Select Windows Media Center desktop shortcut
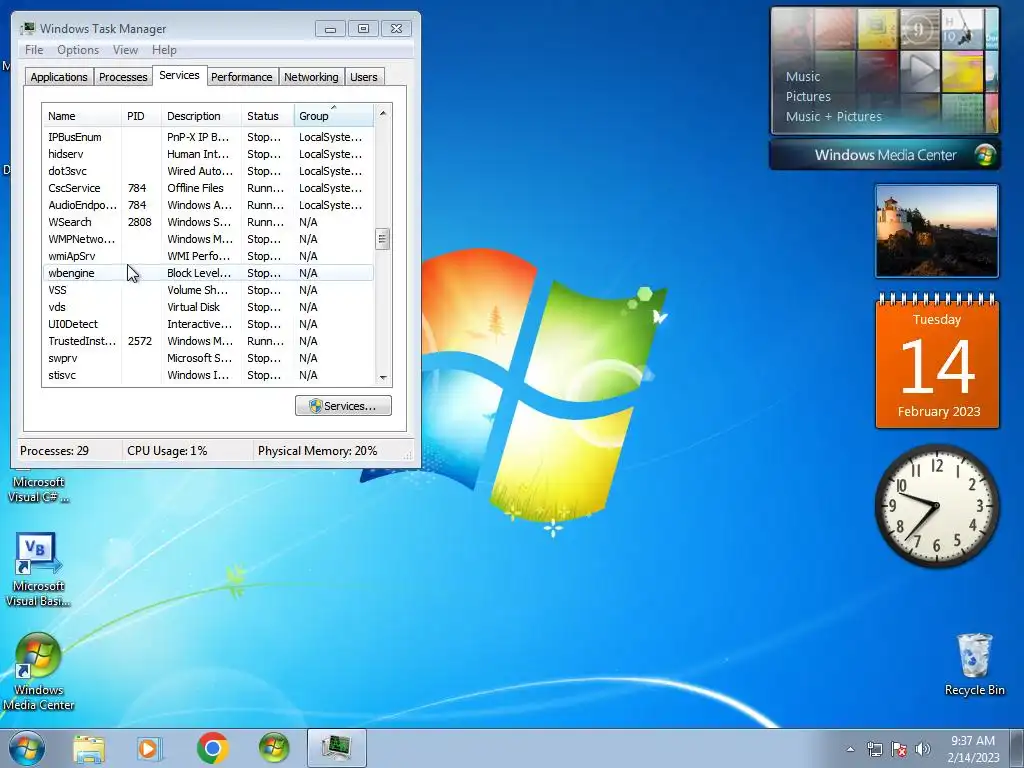1024x768 pixels. [x=38, y=671]
